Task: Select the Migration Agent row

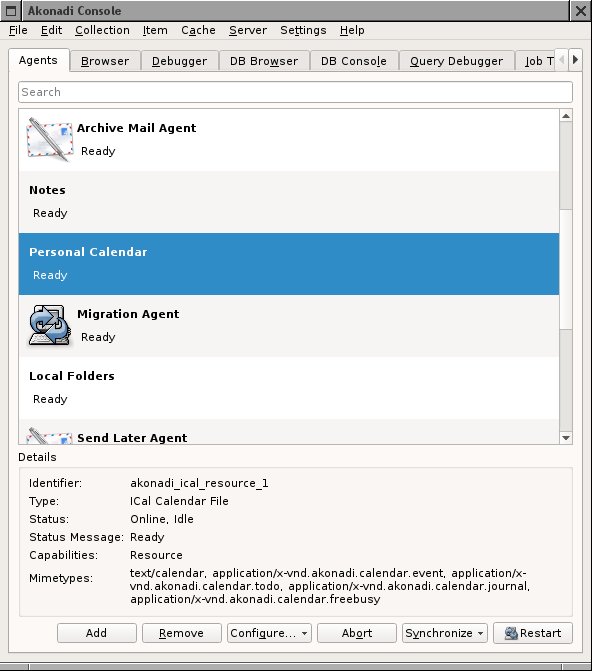Action: pos(289,326)
